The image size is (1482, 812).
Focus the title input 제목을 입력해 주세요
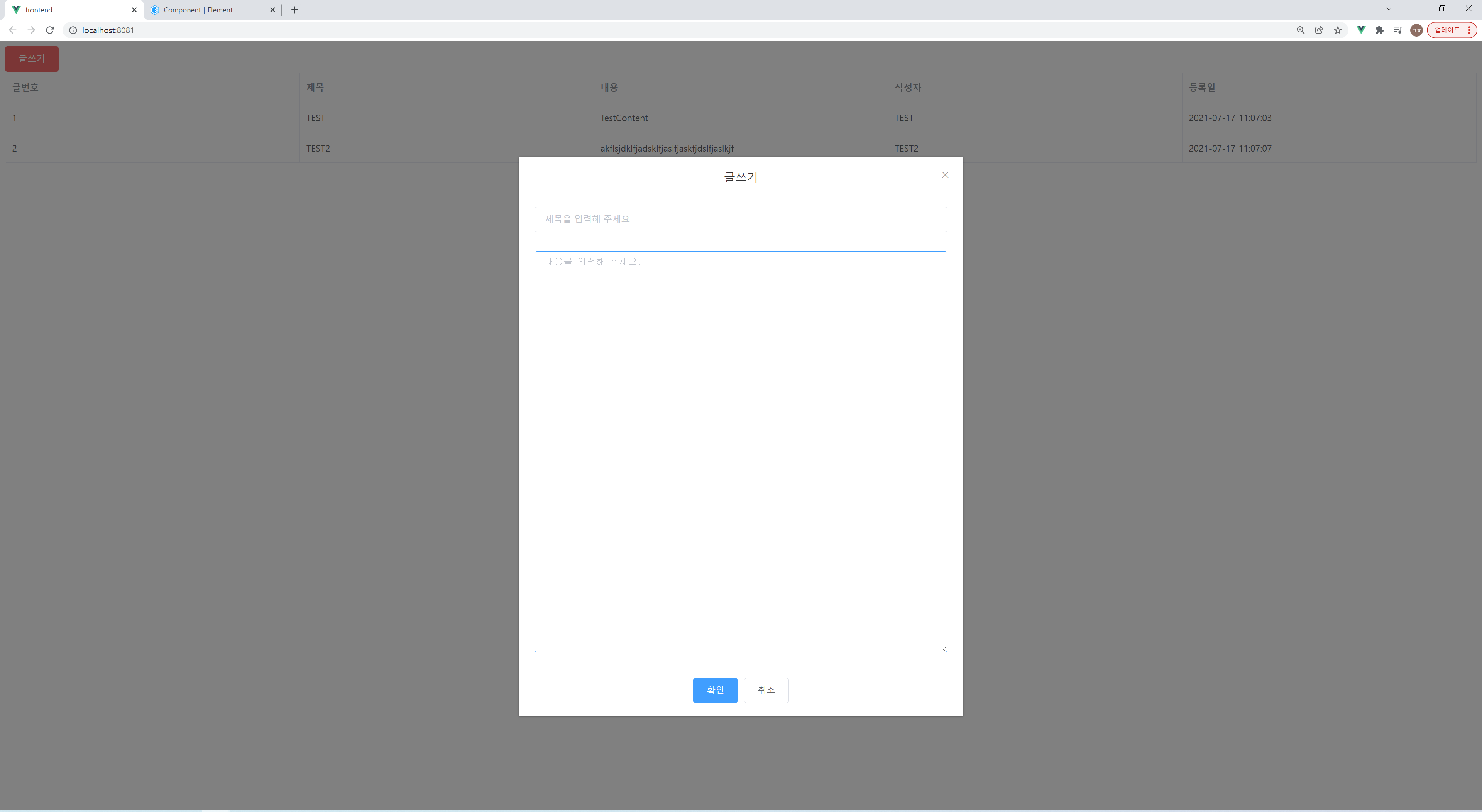pyautogui.click(x=741, y=219)
